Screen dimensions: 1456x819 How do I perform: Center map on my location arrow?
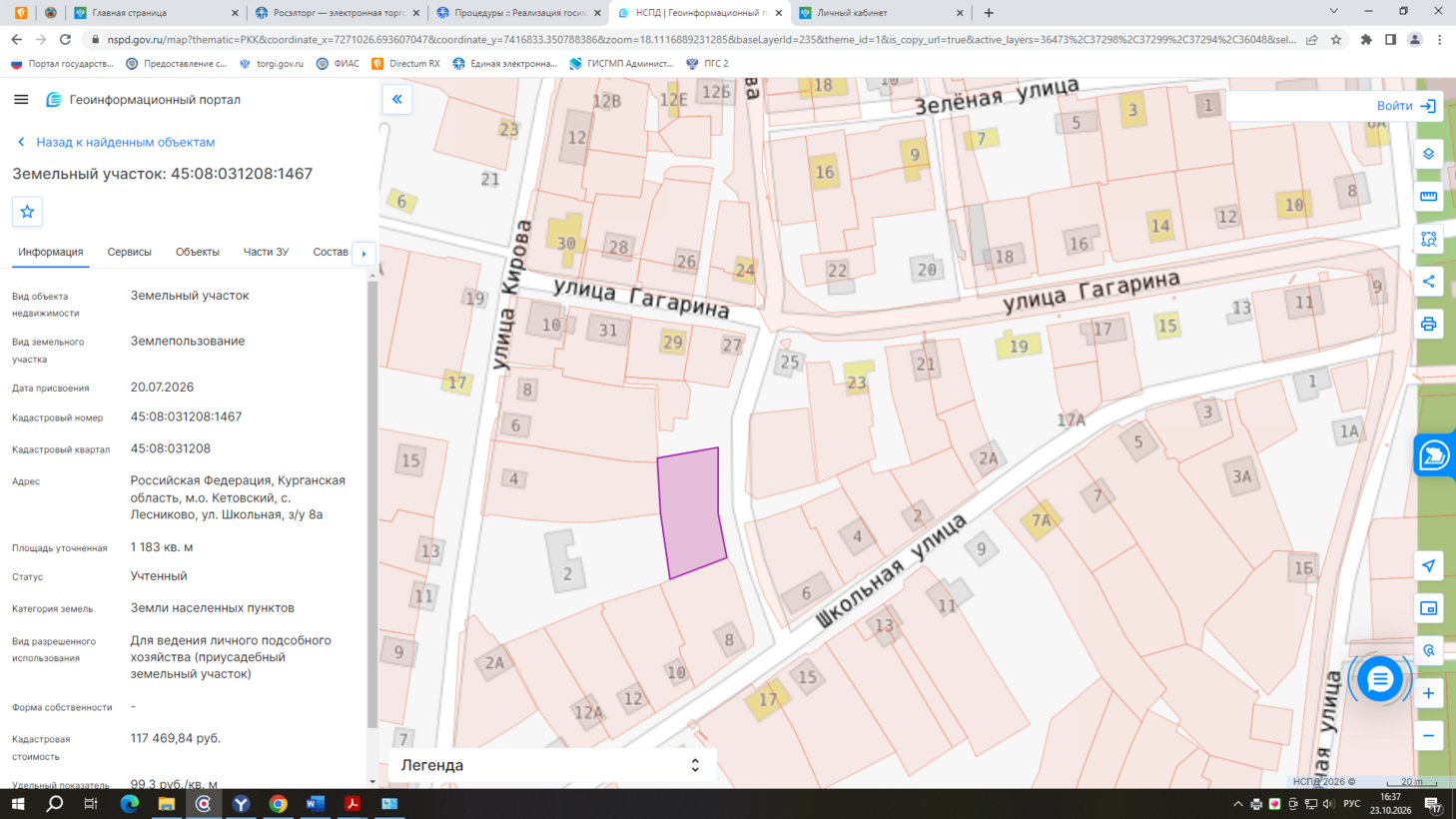pyautogui.click(x=1429, y=566)
